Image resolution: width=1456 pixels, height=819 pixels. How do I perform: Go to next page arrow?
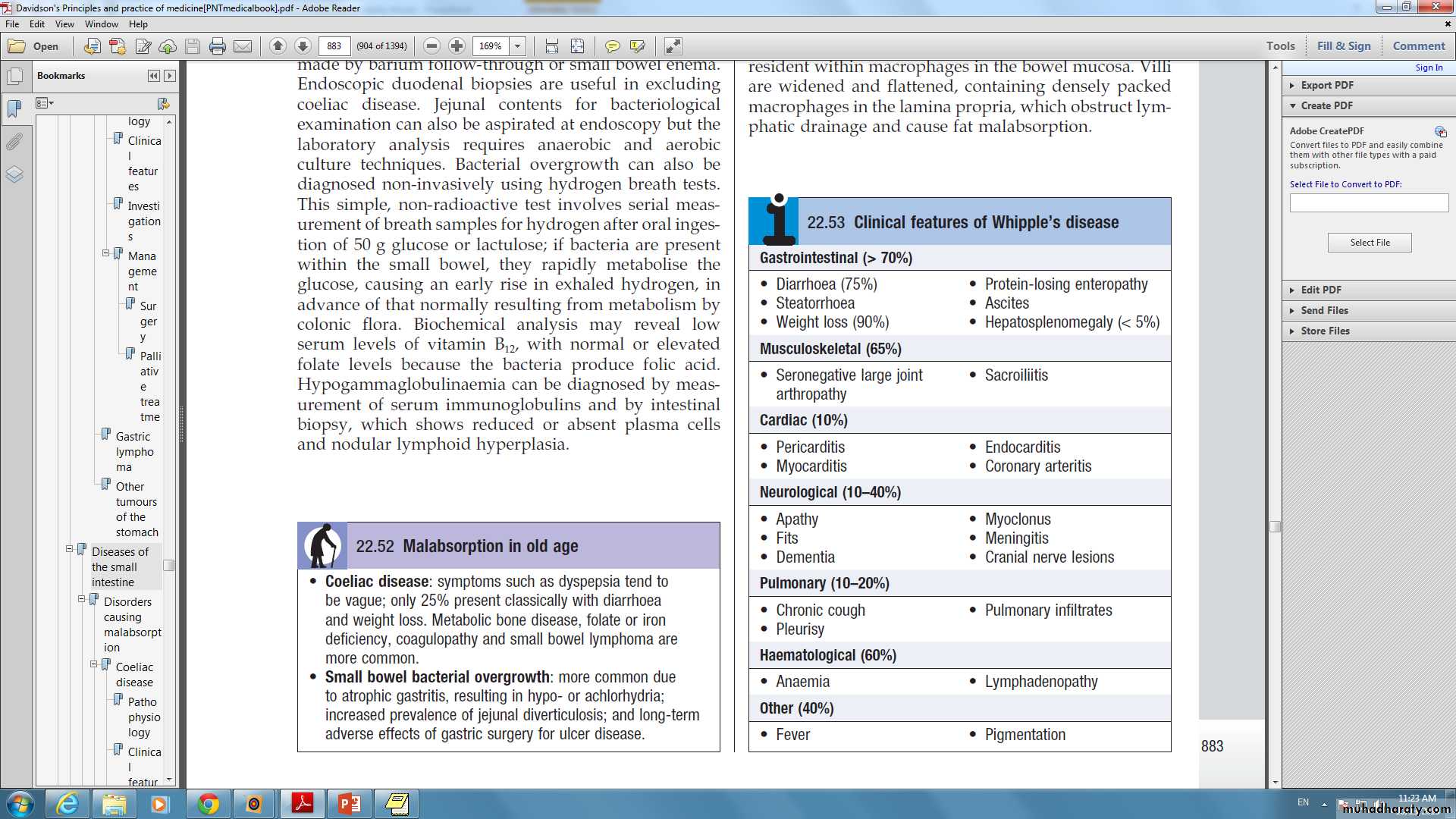[x=303, y=46]
